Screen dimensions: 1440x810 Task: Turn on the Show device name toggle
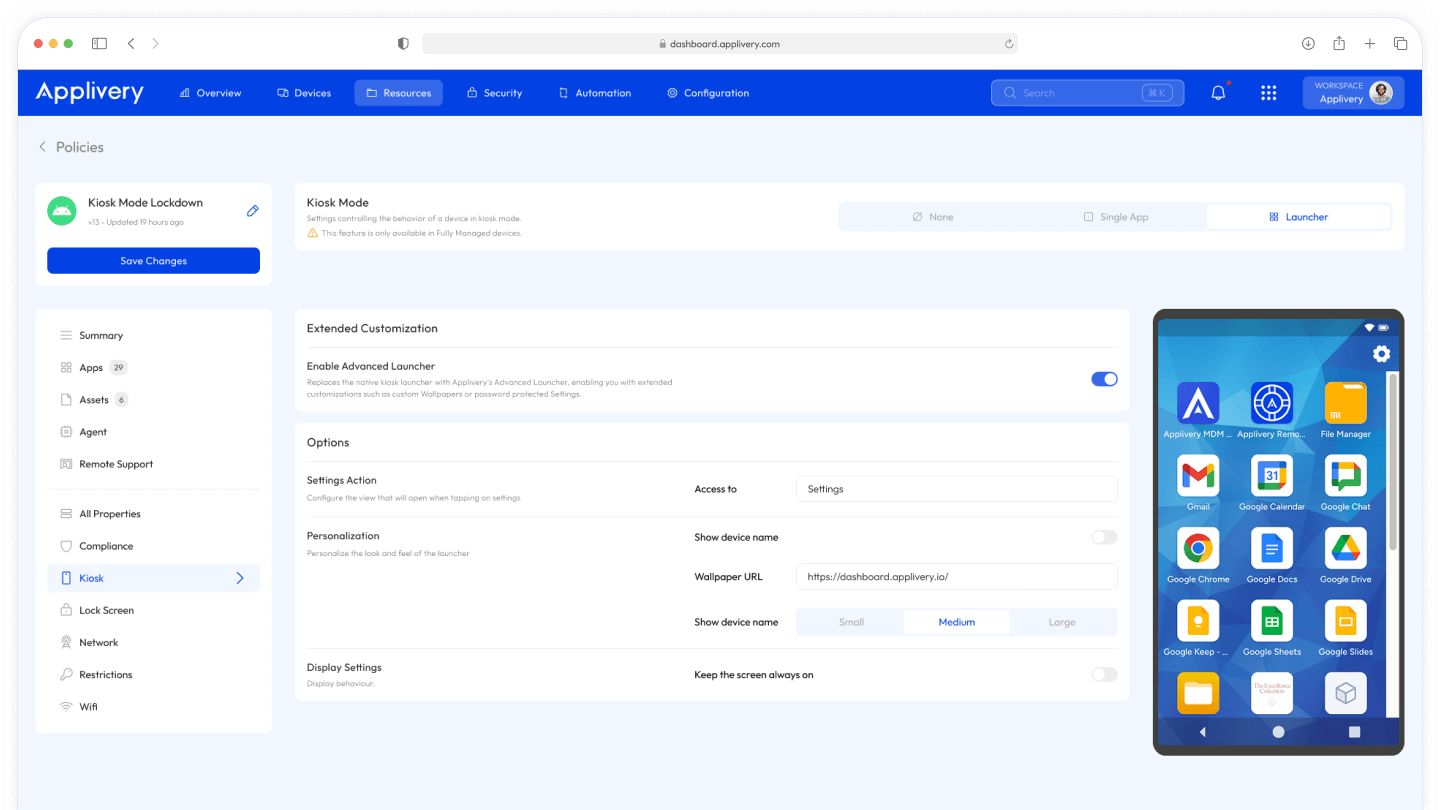tap(1104, 537)
